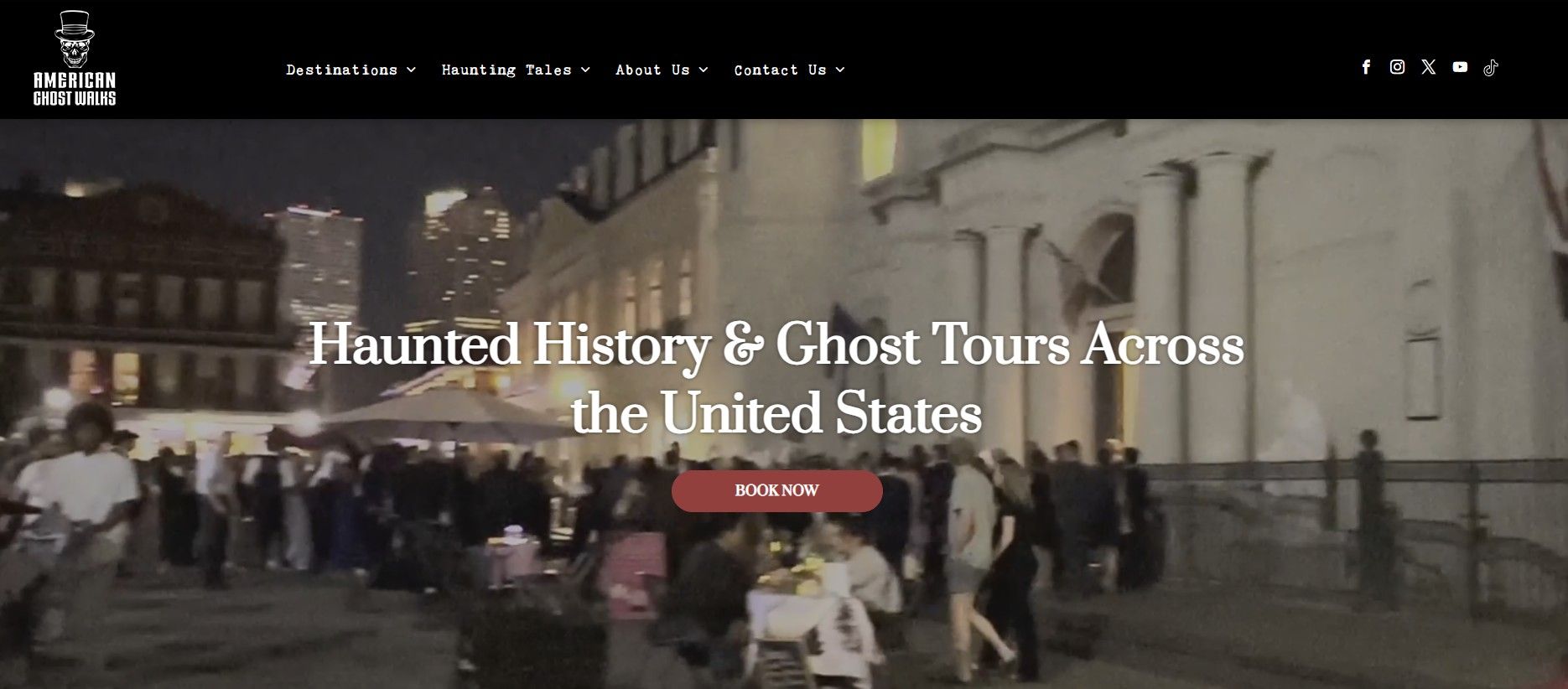Click the American Ghost Walks logo text
The width and height of the screenshot is (1568, 689).
click(x=75, y=89)
